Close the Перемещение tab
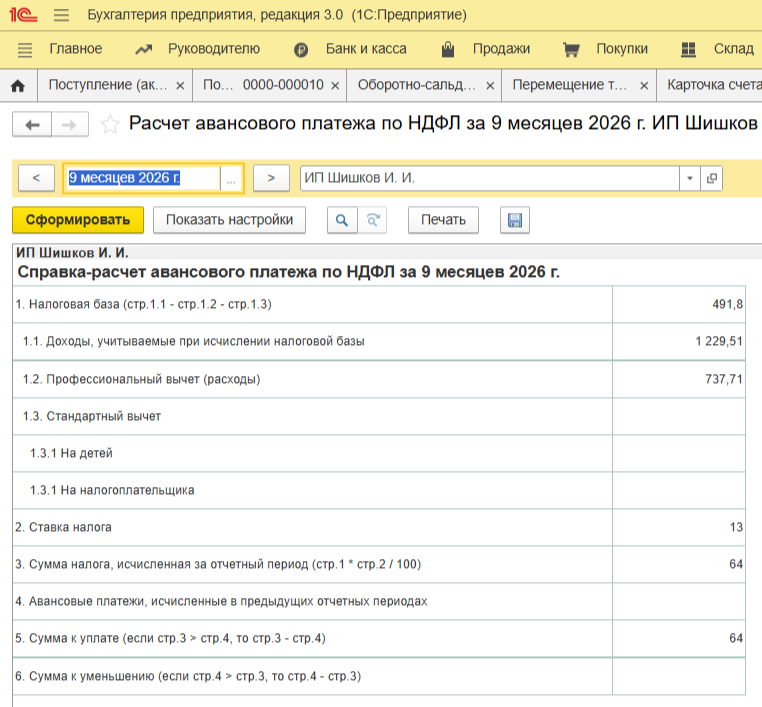Image resolution: width=762 pixels, height=707 pixels. pyautogui.click(x=644, y=86)
